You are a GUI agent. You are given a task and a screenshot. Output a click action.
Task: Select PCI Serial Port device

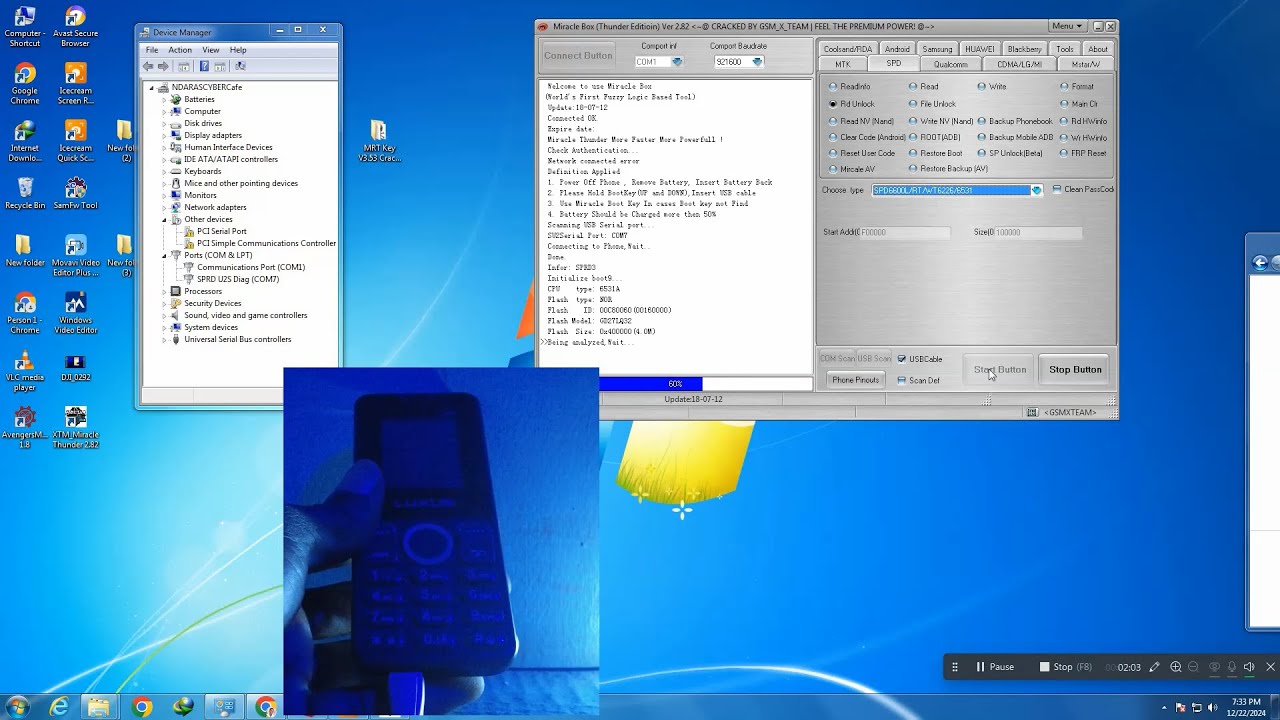(214, 231)
